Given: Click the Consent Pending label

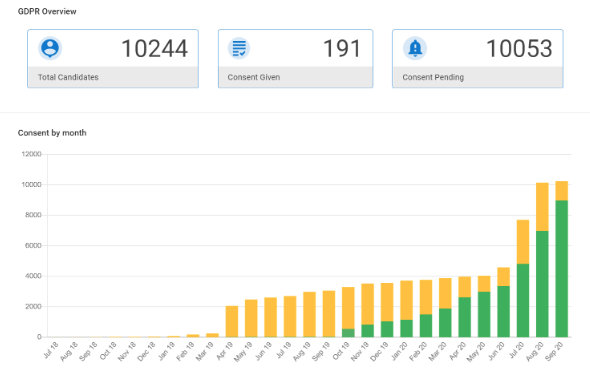Looking at the screenshot, I should [x=433, y=77].
